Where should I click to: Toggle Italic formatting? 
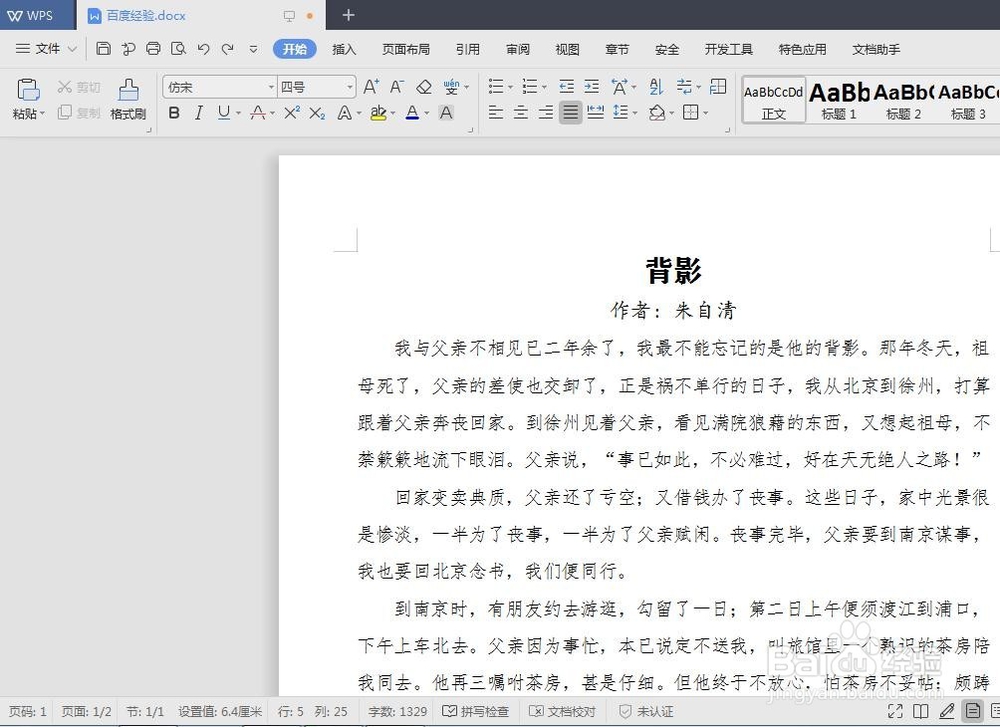click(x=199, y=113)
